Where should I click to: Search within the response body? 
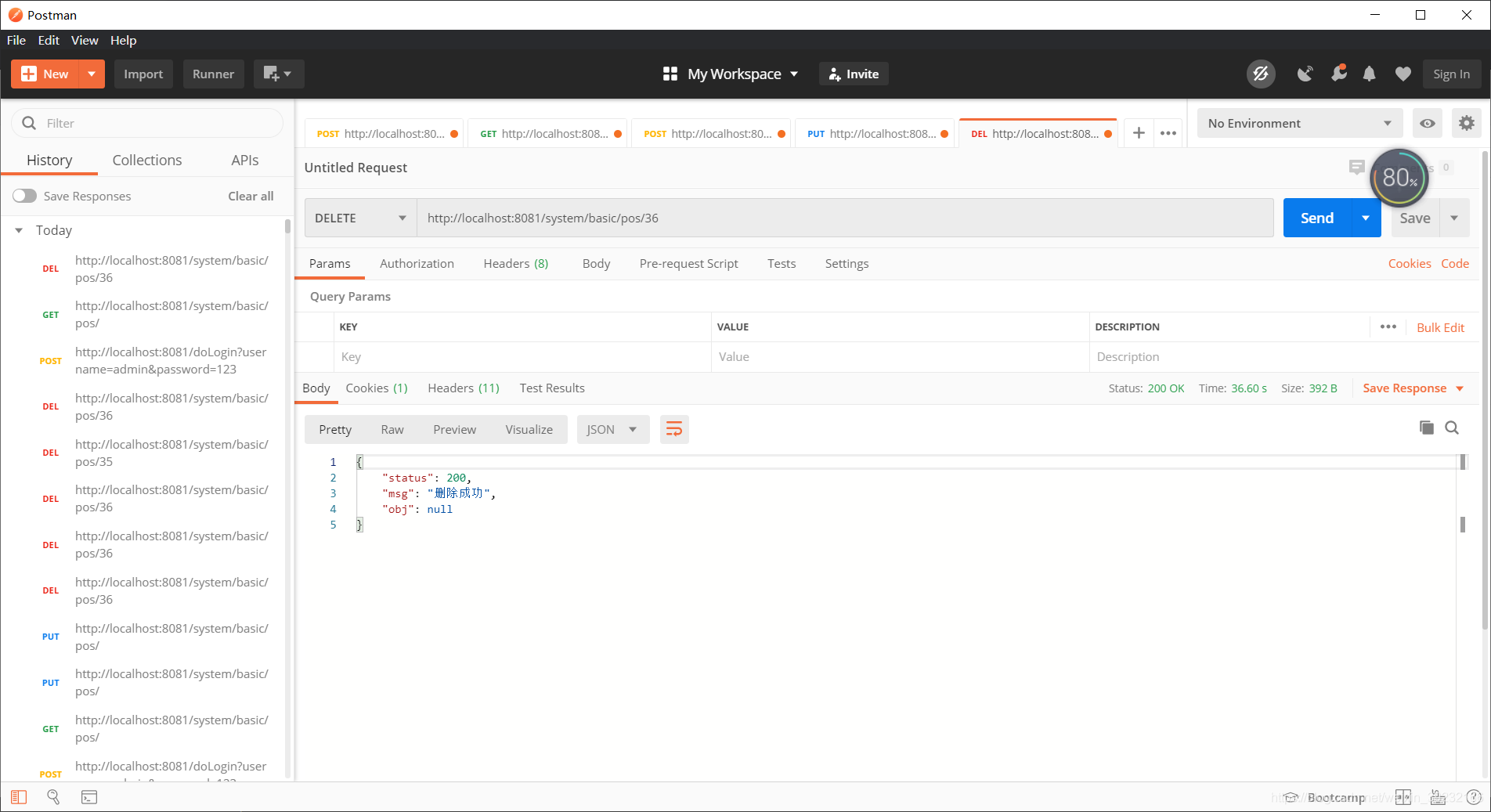1452,428
